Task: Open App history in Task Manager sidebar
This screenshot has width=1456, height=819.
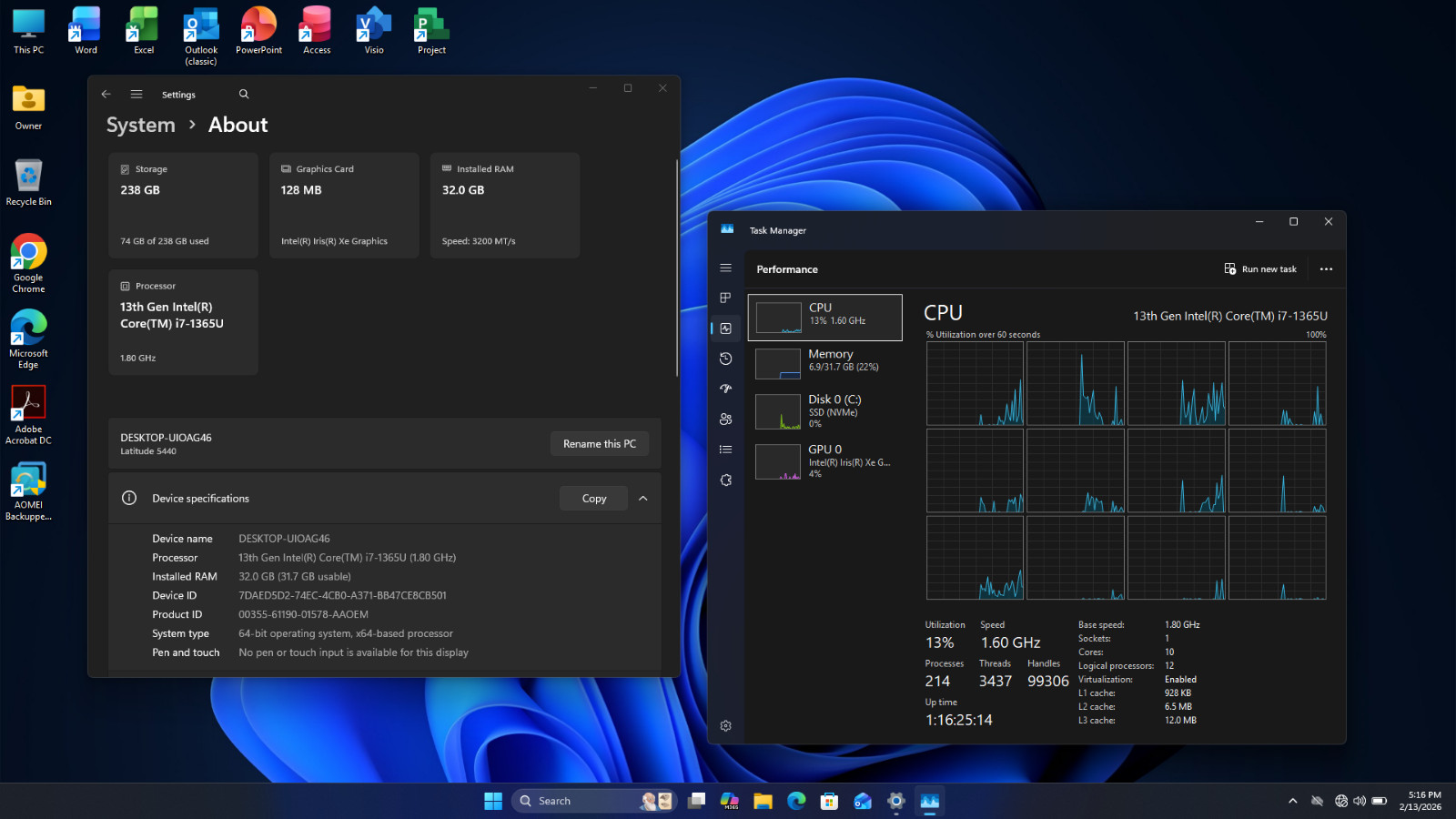Action: click(725, 359)
